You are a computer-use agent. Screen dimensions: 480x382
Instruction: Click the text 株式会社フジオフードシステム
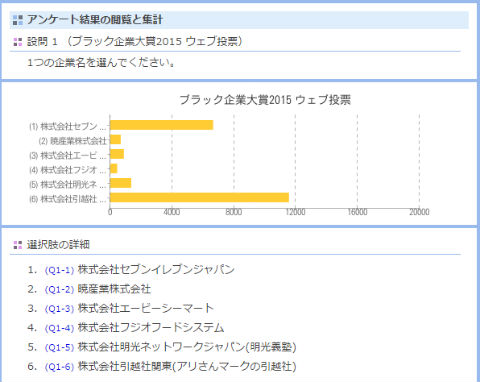pyautogui.click(x=151, y=328)
